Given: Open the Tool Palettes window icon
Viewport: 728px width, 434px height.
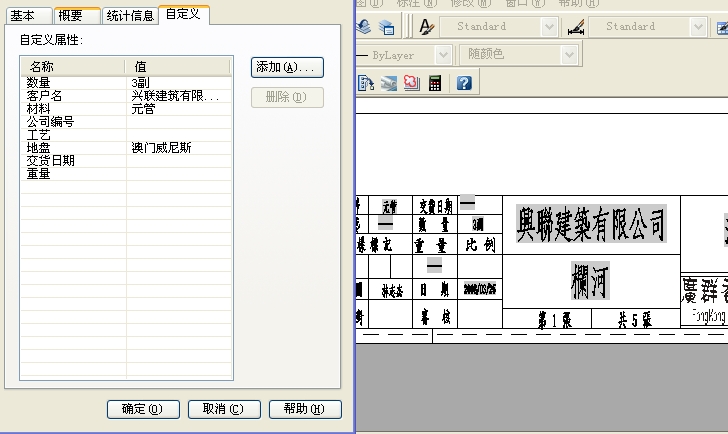Looking at the screenshot, I should click(366, 83).
